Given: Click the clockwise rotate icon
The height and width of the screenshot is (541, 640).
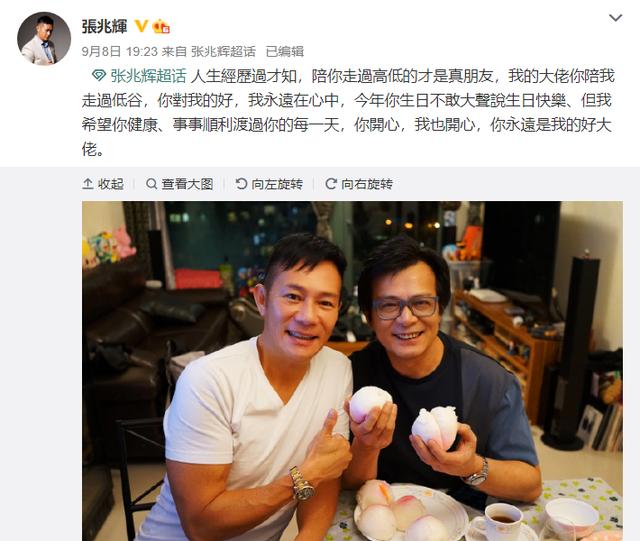Looking at the screenshot, I should click(331, 184).
